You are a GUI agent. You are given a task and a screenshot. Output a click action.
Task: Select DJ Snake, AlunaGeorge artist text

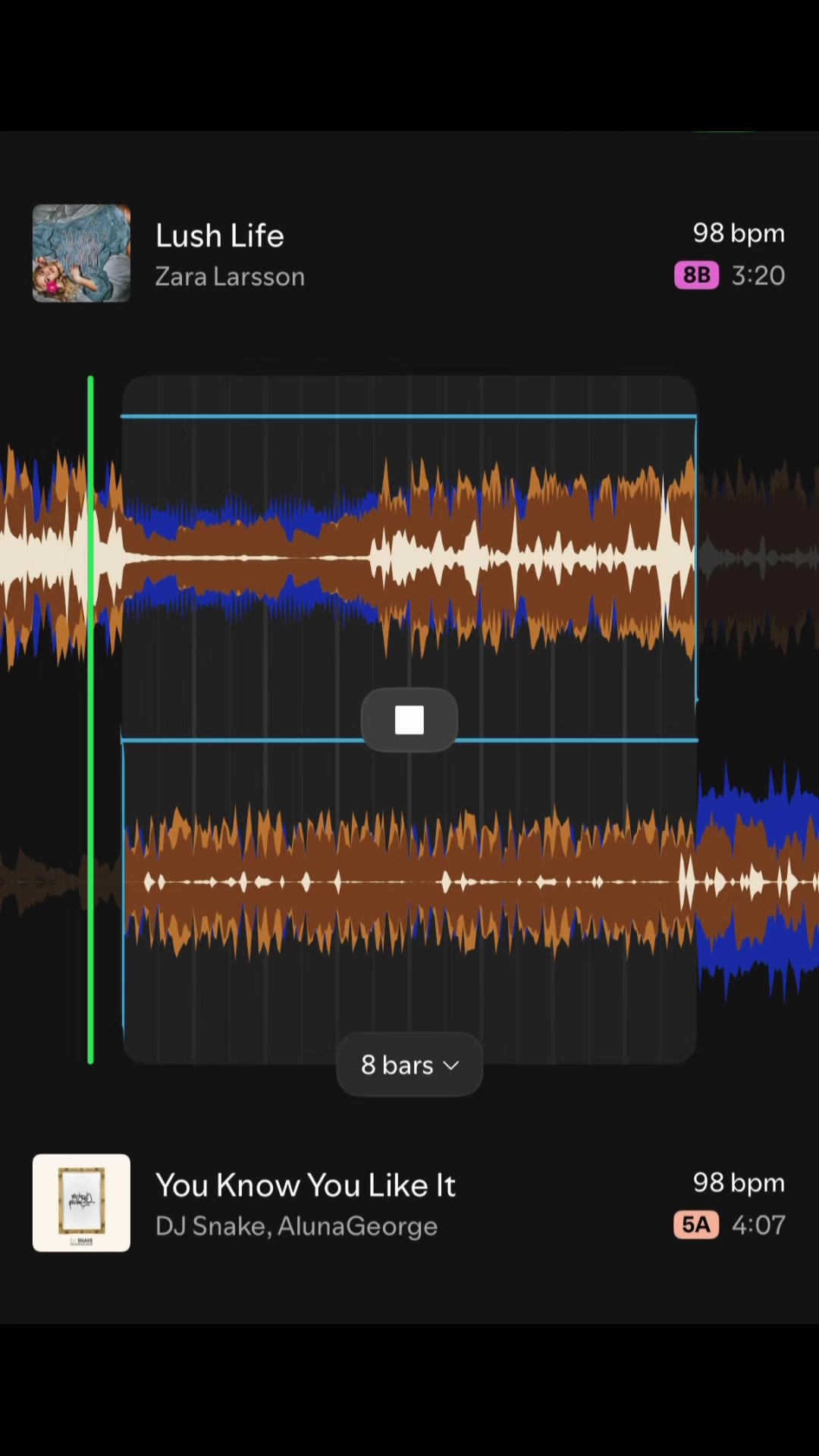297,1226
